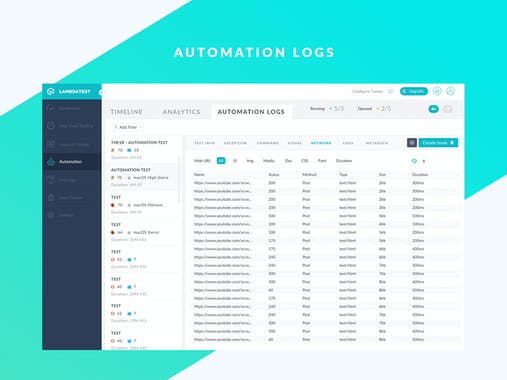Sort by the Size column header
Viewport: 507px width, 380px height.
[382, 175]
